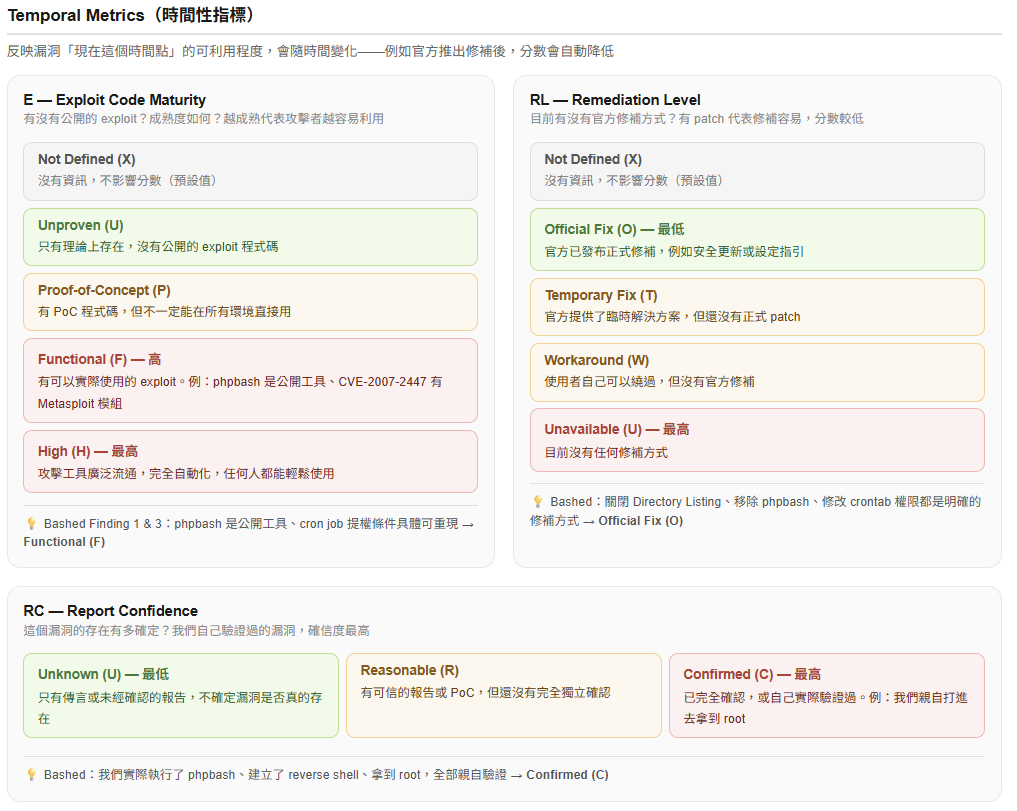Viewport: 1017px width, 811px height.
Task: Select the Unavailable (U) — 最高 card
Action: pyautogui.click(x=757, y=440)
